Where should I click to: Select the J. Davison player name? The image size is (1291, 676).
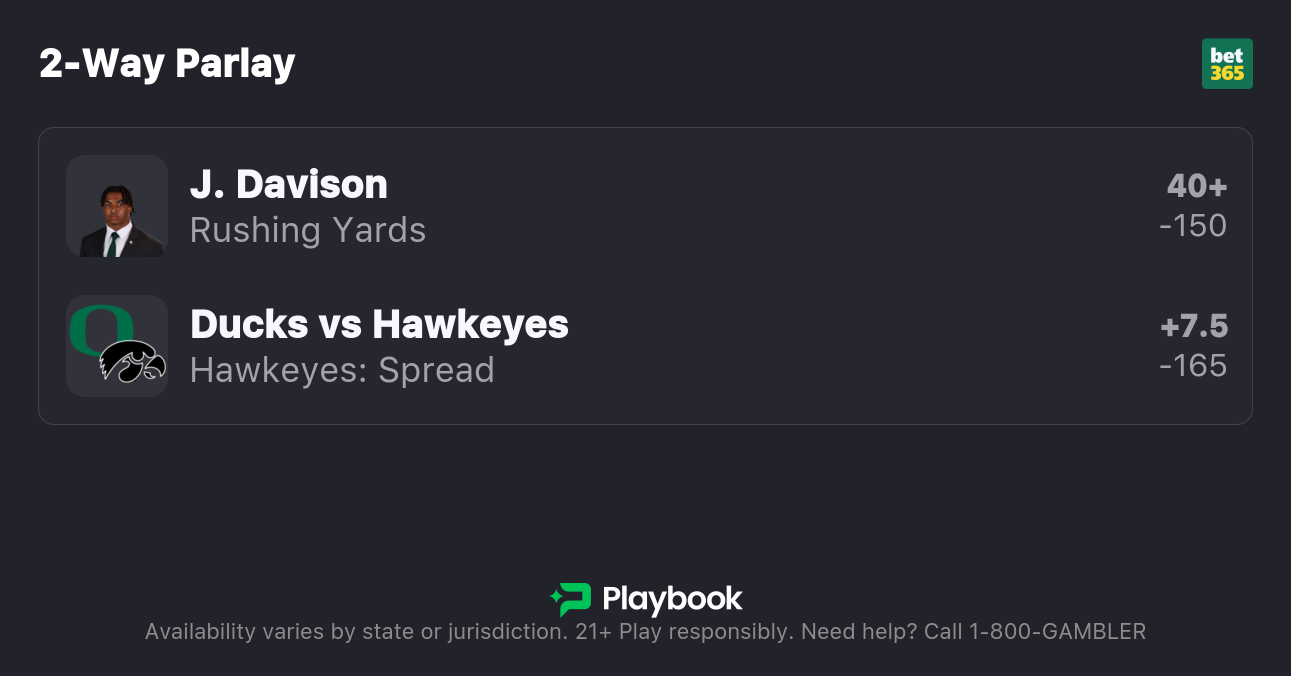(288, 185)
